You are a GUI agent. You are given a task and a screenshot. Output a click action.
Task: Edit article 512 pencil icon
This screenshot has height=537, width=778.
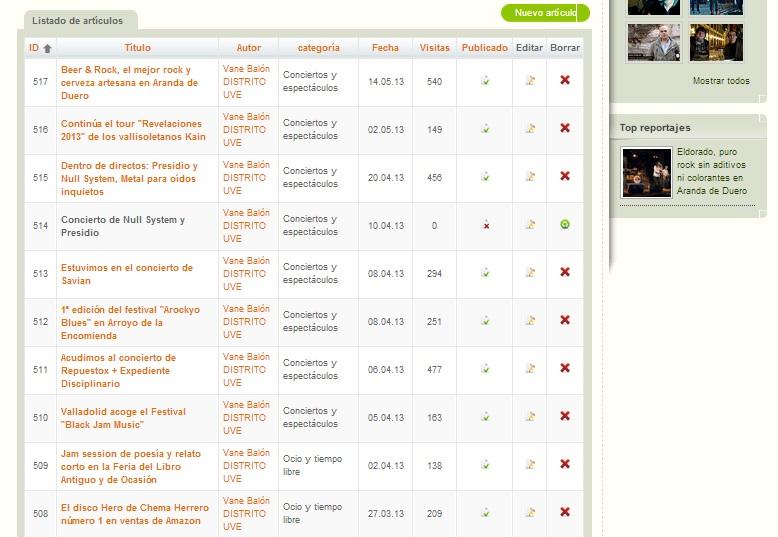pos(530,320)
